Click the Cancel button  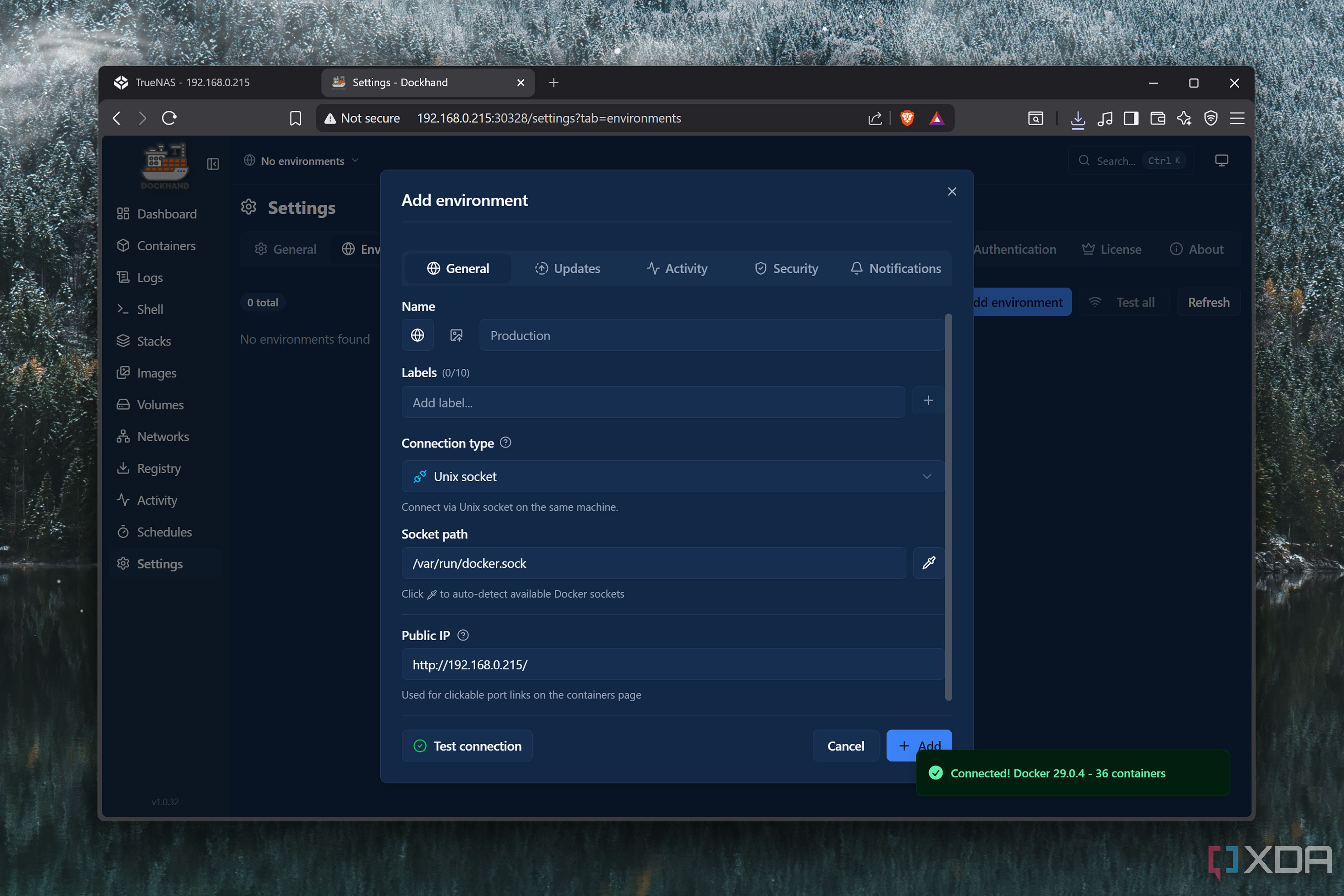pyautogui.click(x=846, y=746)
